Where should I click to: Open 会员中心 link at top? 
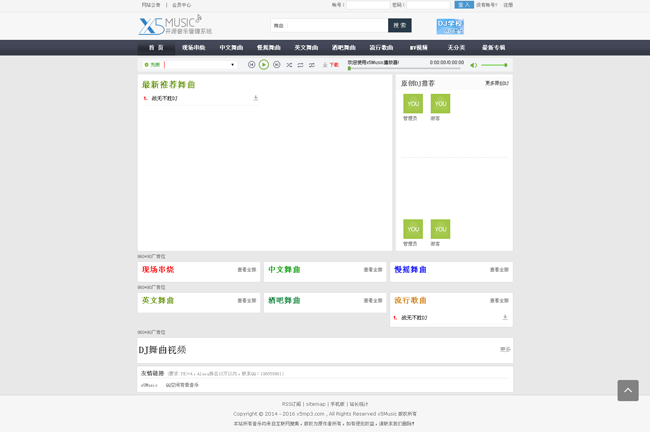point(182,5)
